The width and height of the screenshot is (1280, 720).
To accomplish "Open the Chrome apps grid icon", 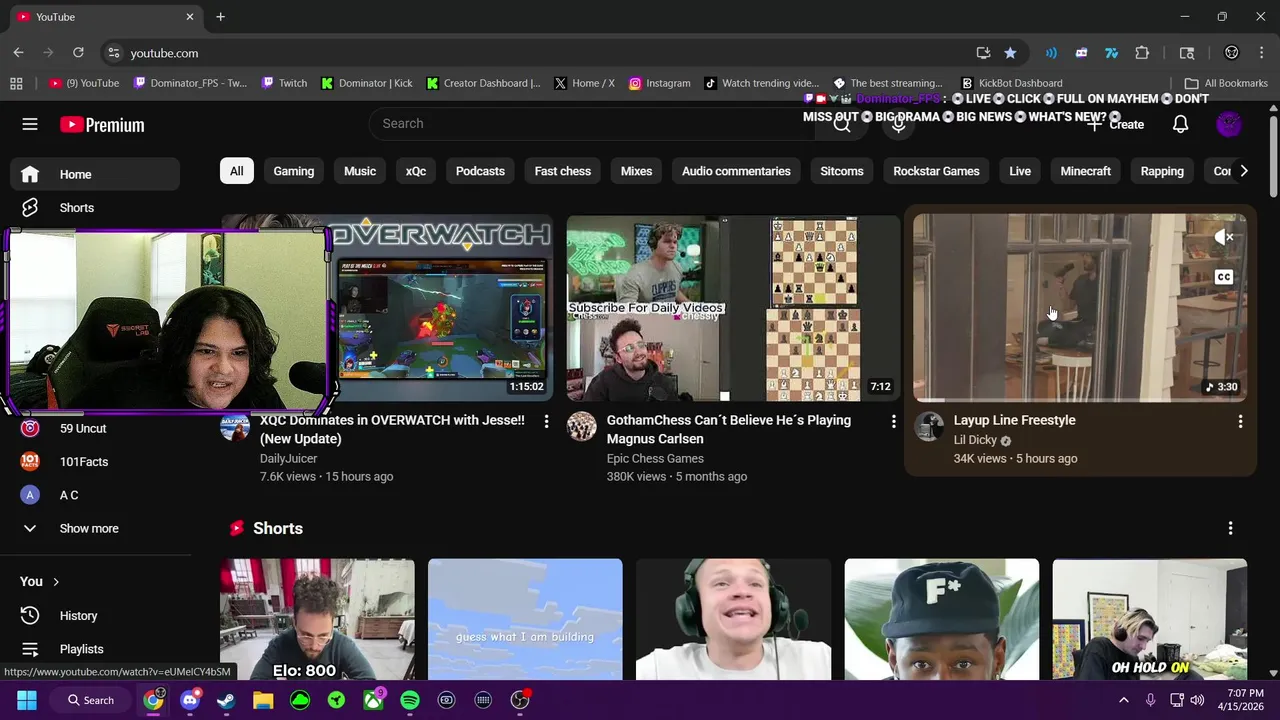I will pos(16,83).
